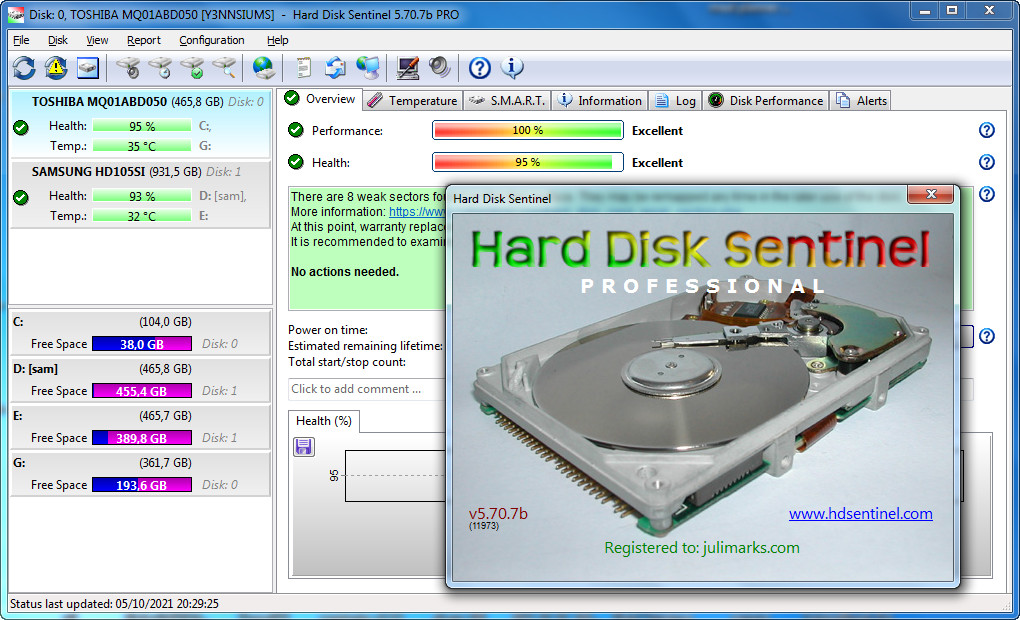This screenshot has height=620, width=1020.
Task: Click the D: [sam] free space 455,4 GB bar
Action: tap(142, 391)
